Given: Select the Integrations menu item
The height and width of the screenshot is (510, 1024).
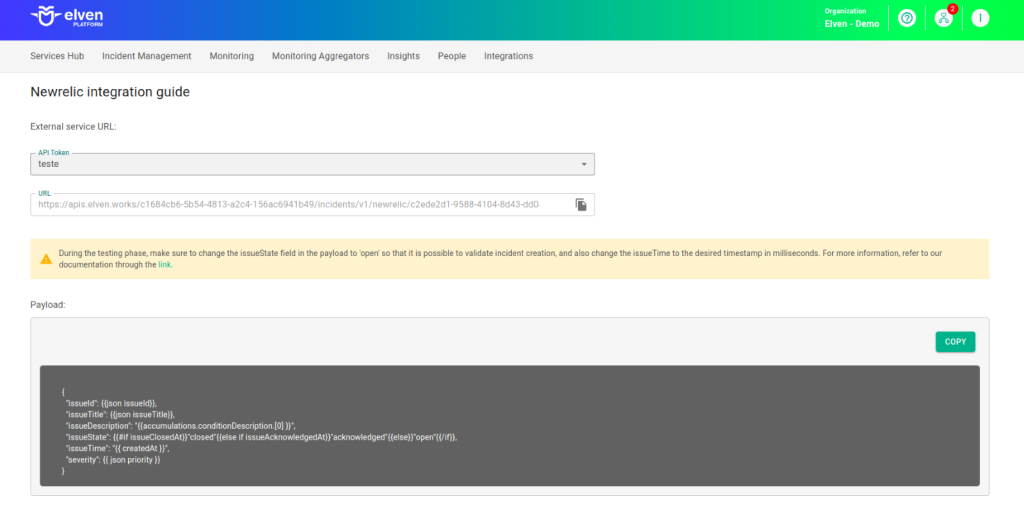Looking at the screenshot, I should pyautogui.click(x=508, y=56).
